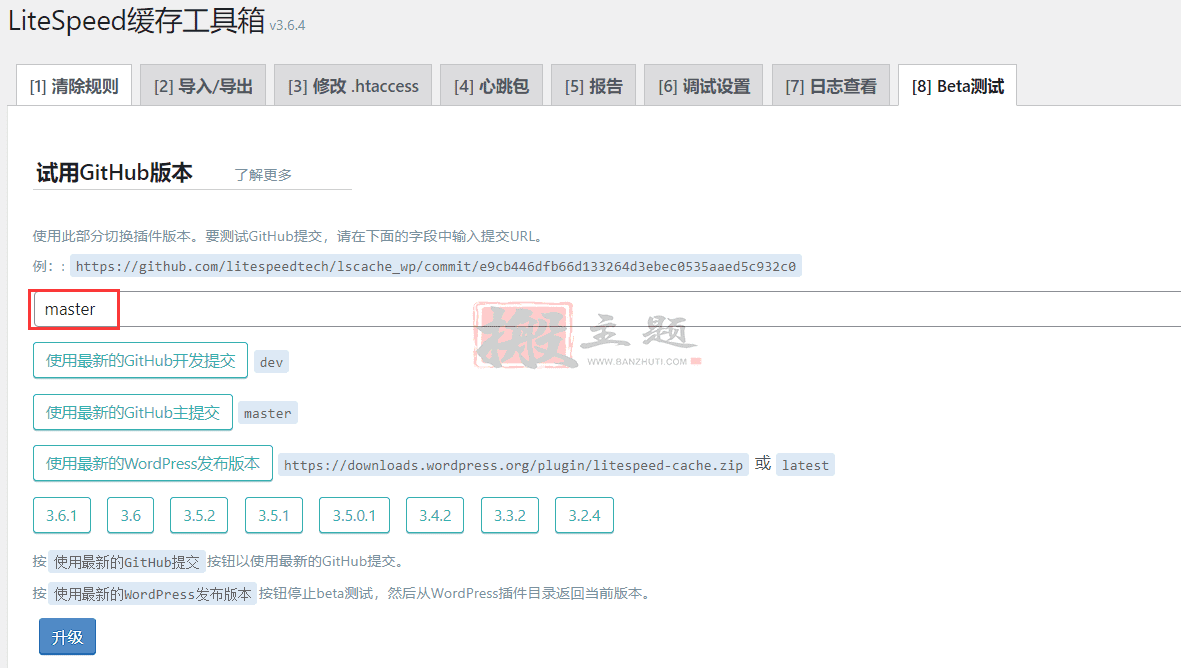
Task: Open the [1] 清除规则 tab
Action: pos(74,86)
